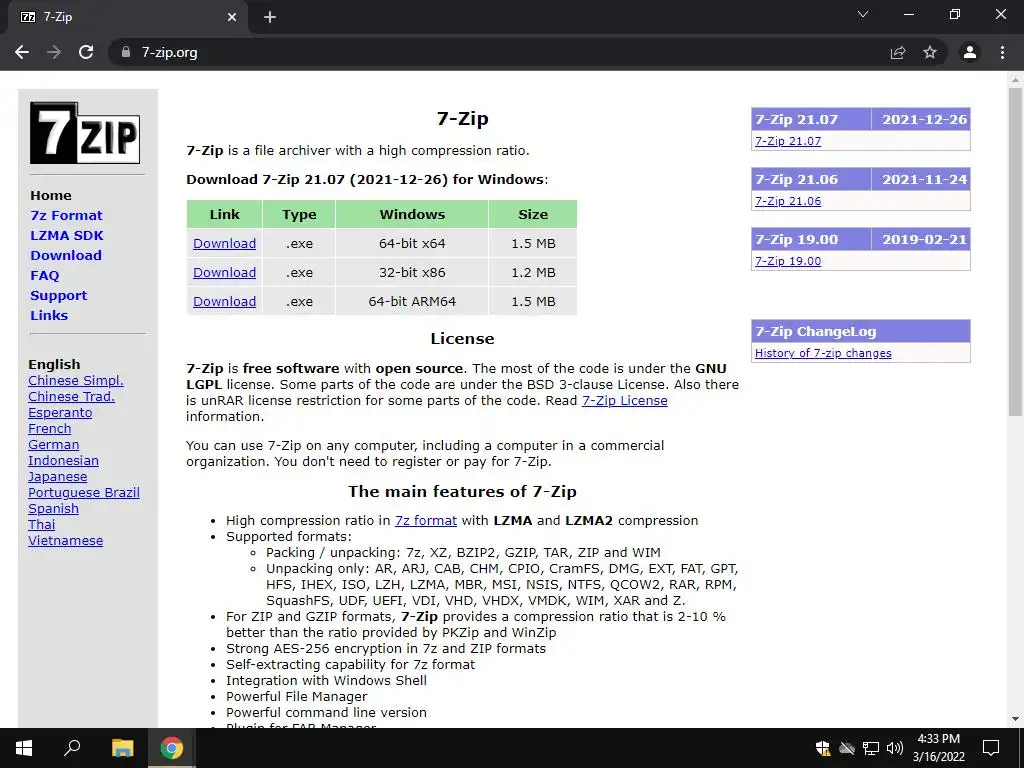Click Chrome icon in taskbar
Screen dimensions: 1024x768
pos(172,748)
